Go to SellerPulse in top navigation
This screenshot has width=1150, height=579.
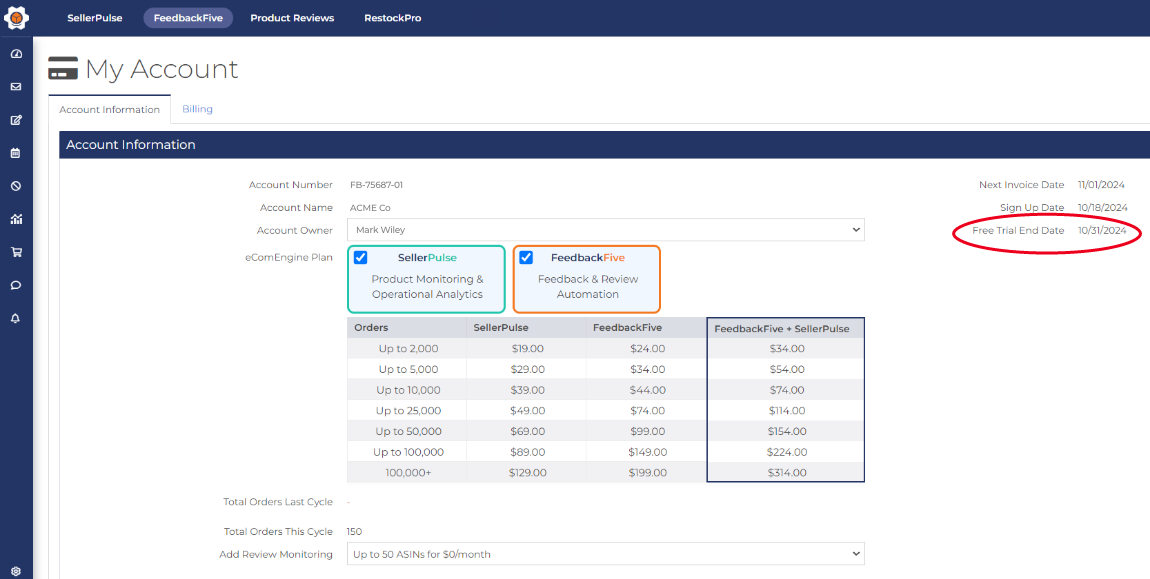pos(95,18)
